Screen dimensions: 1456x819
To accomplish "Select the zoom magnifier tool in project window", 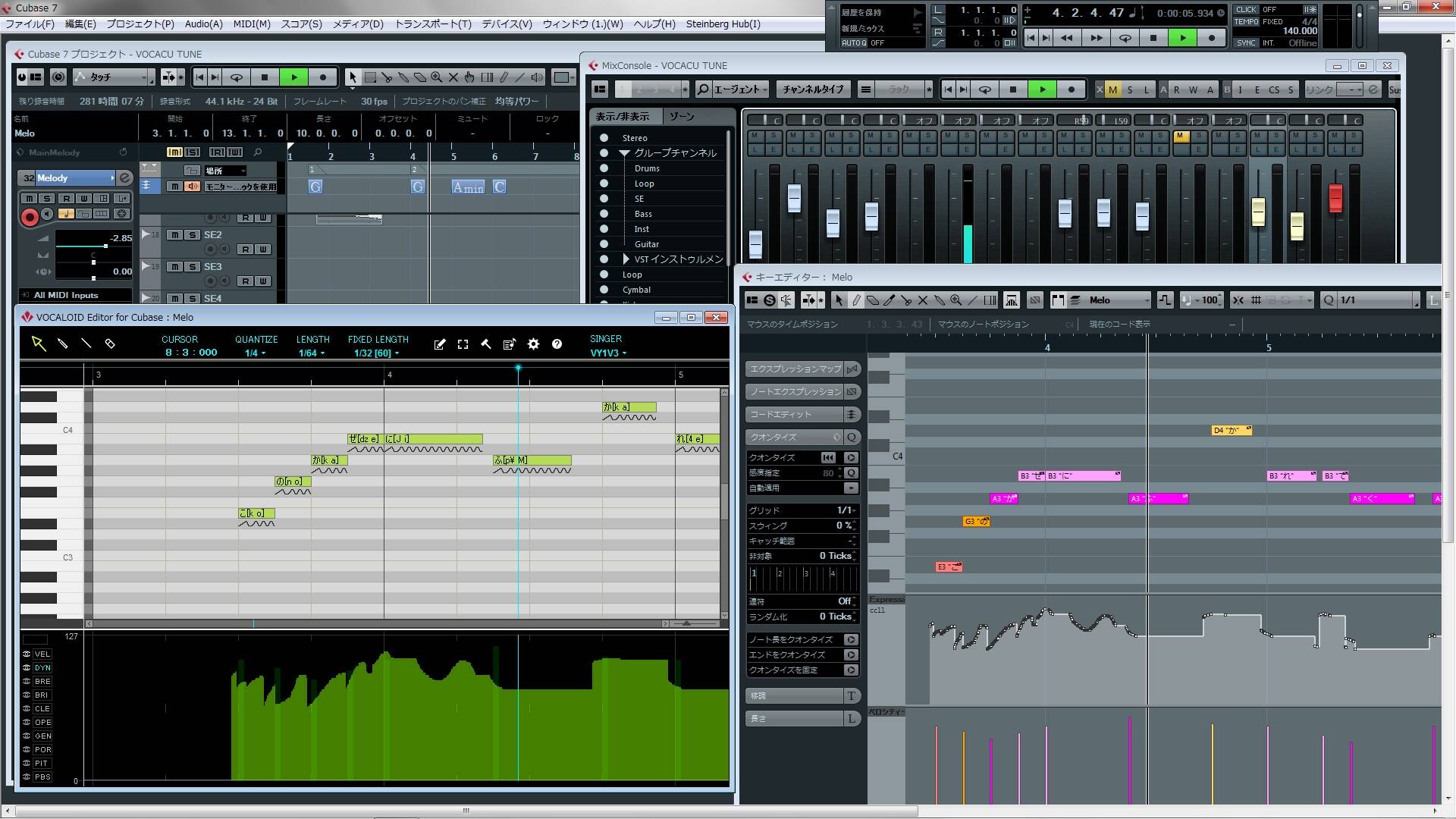I will click(437, 77).
